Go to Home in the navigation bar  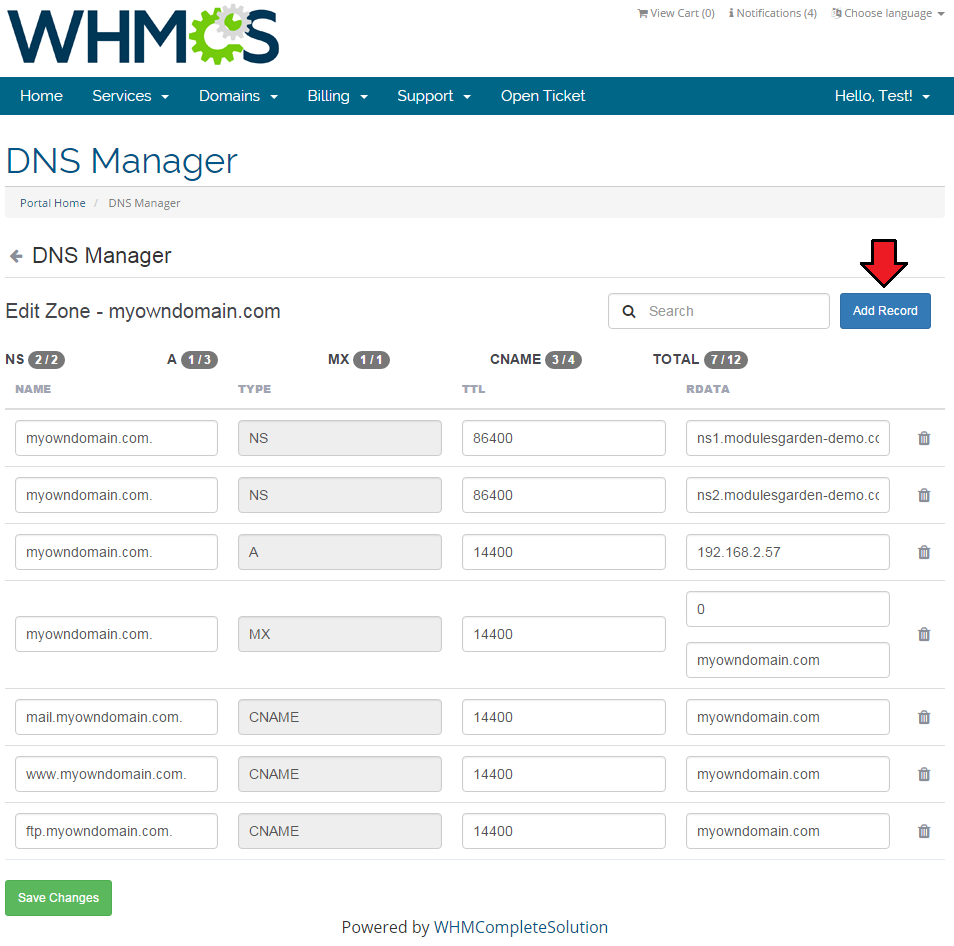[x=41, y=96]
